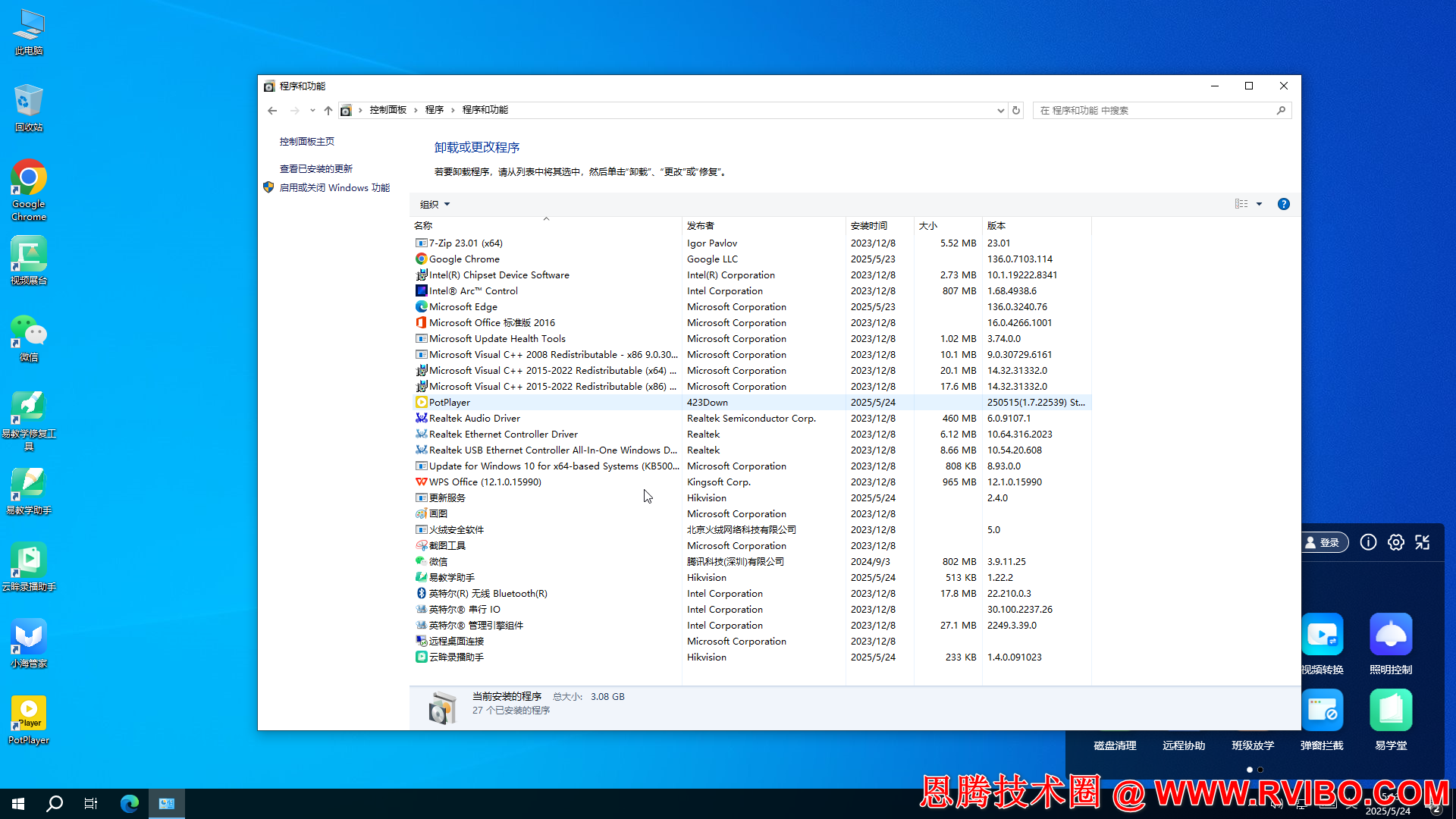This screenshot has width=1456, height=819.
Task: Expand the 组织 dropdown menu
Action: [435, 204]
